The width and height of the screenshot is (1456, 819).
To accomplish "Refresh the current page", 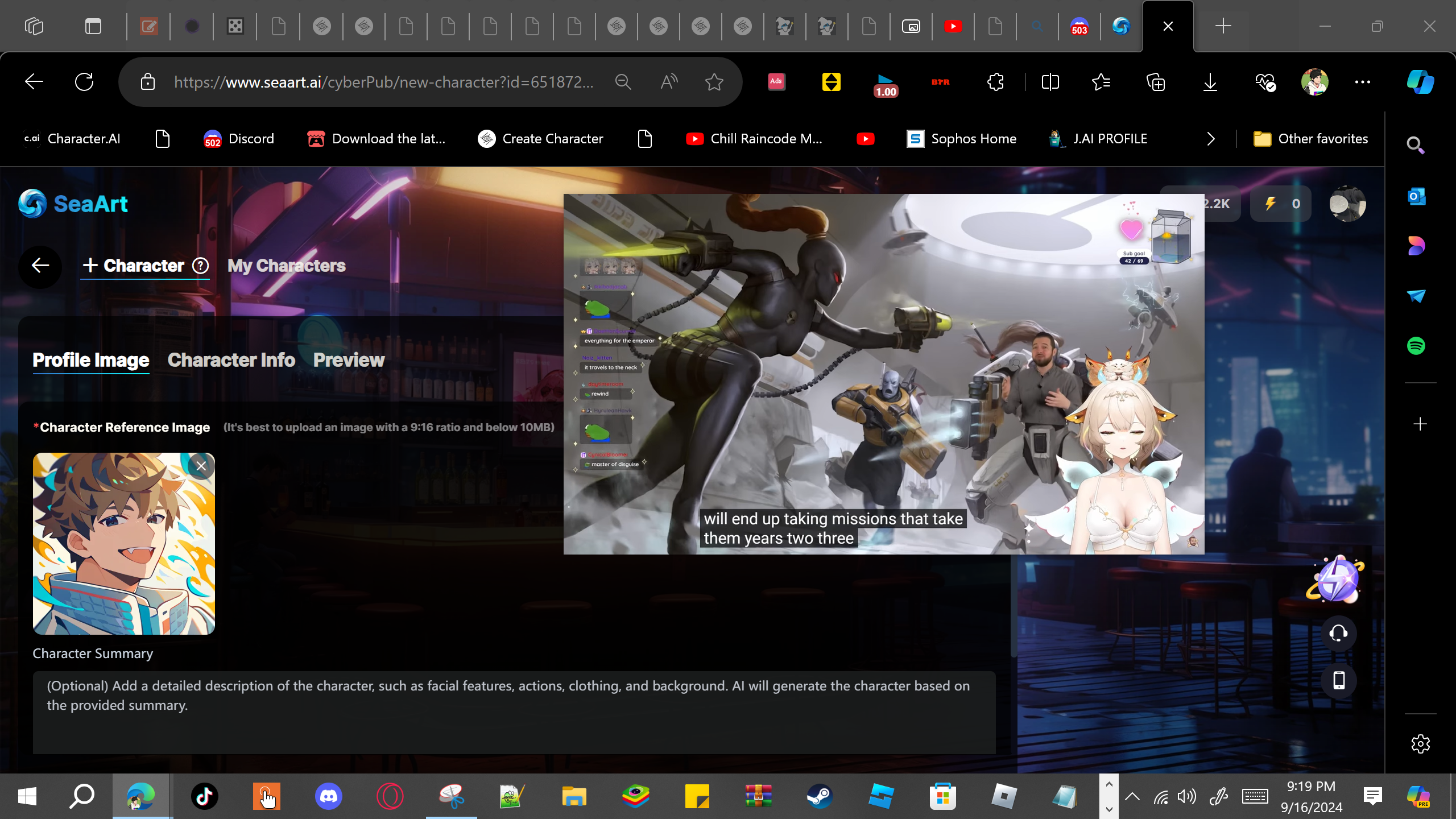I will [84, 82].
